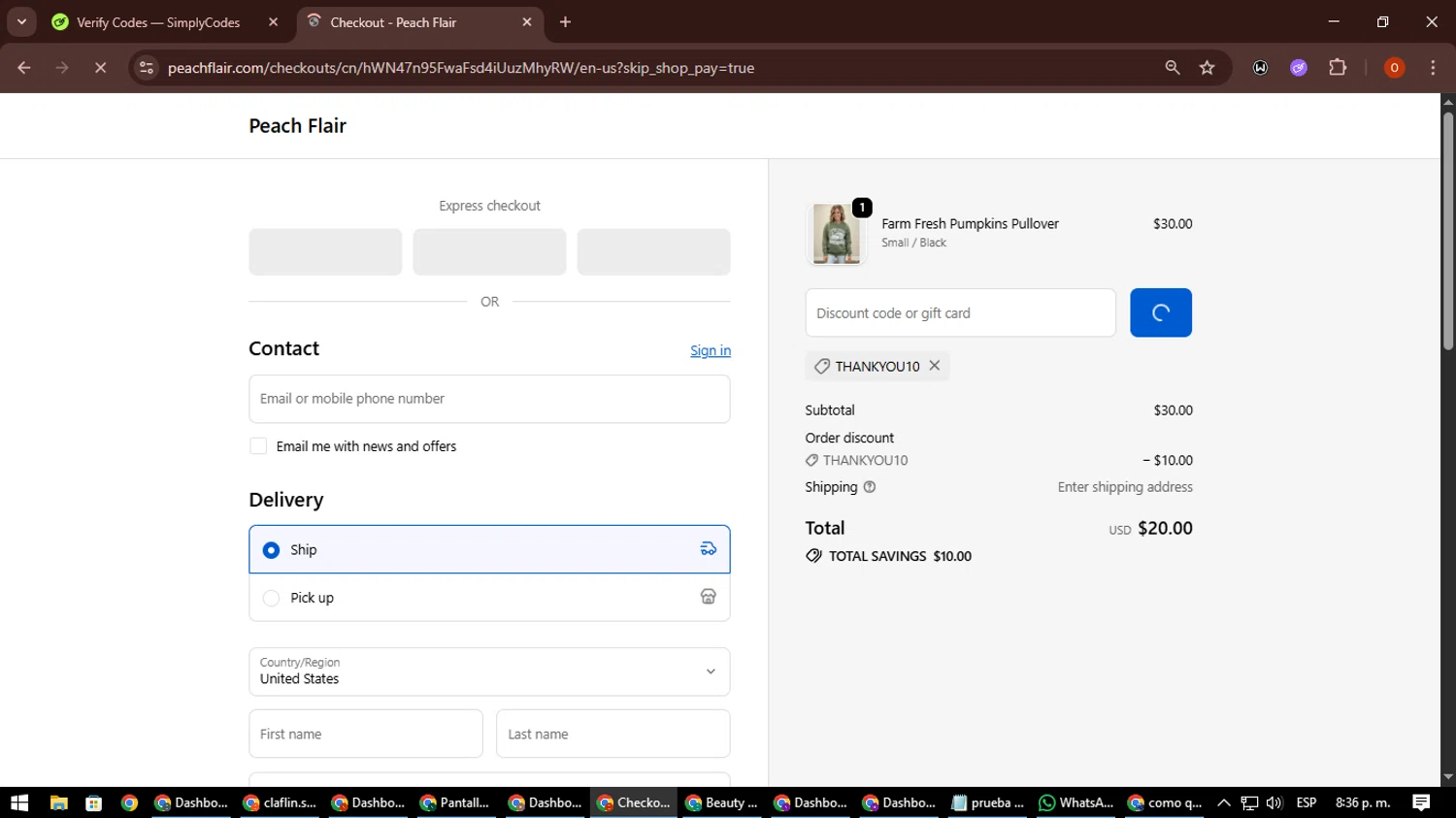Show hidden system tray icons

(x=1223, y=802)
